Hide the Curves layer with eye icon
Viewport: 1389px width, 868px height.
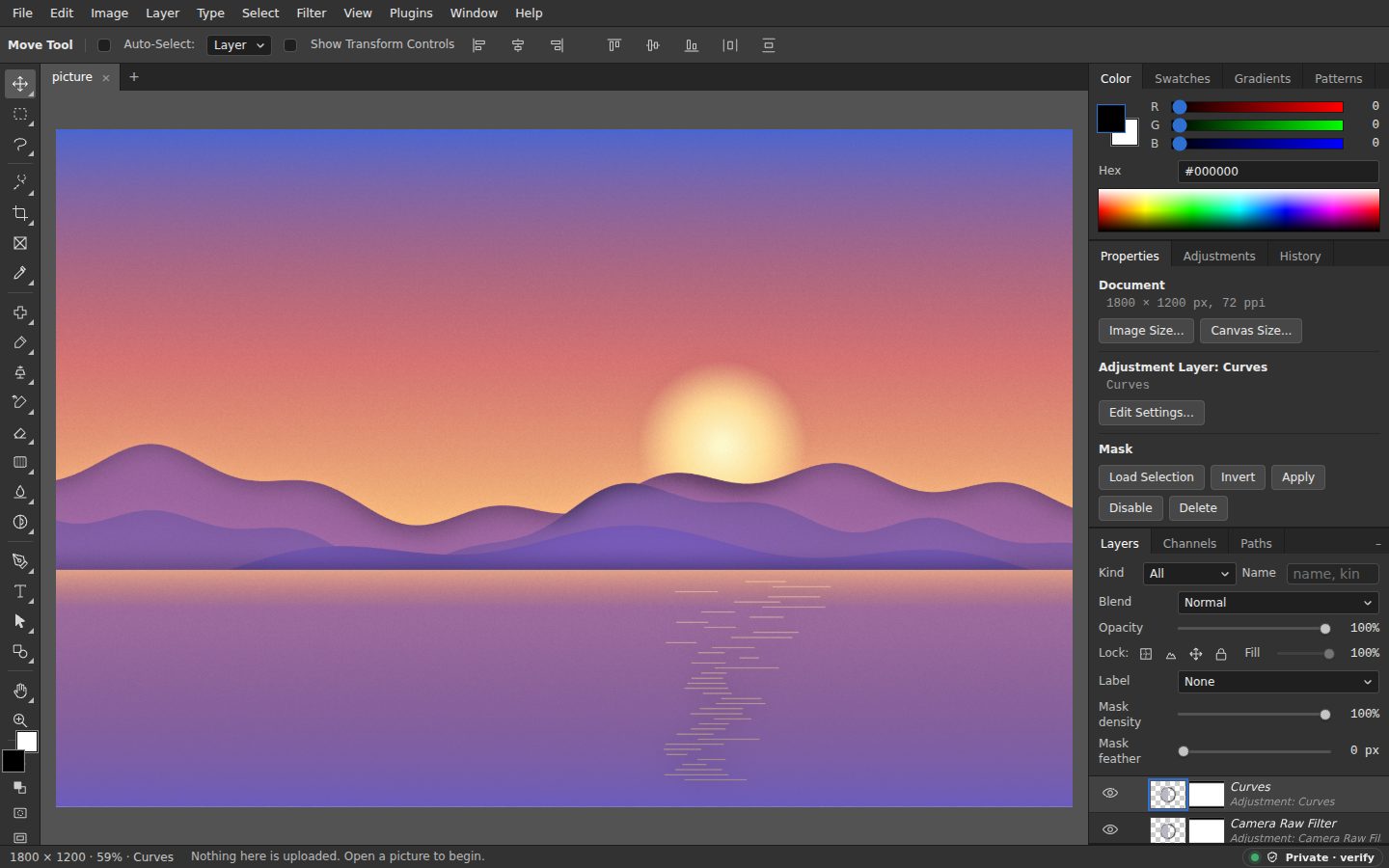(x=1110, y=794)
